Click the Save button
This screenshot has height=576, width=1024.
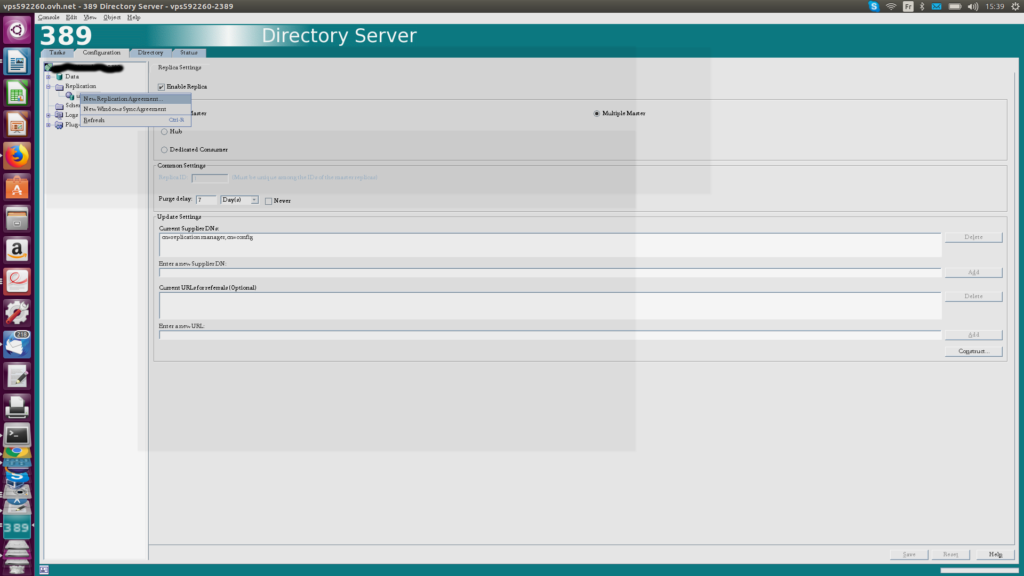point(909,554)
